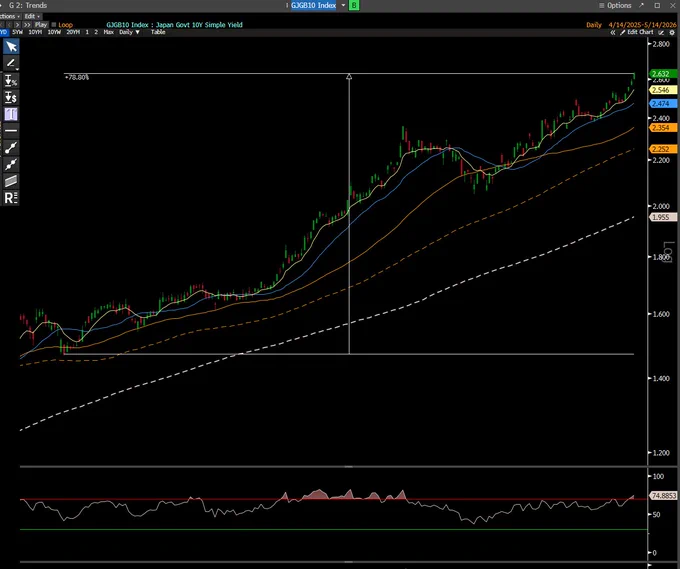Screen dimensions: 680x569
Task: Click the GJGB10 Index security field
Action: click(x=314, y=5)
